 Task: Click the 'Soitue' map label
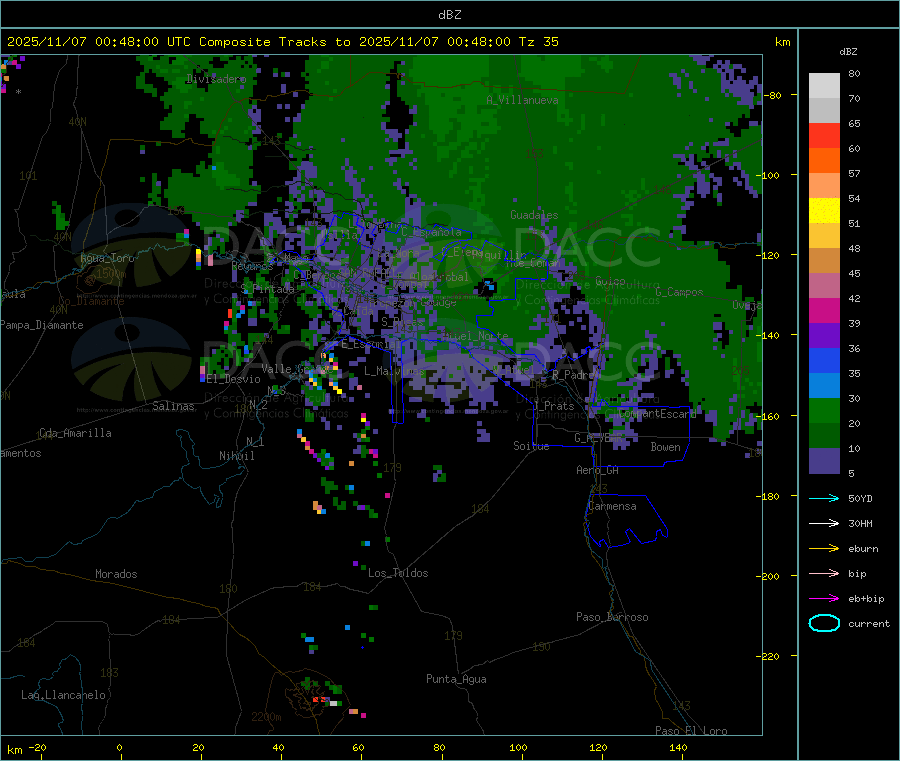[531, 446]
